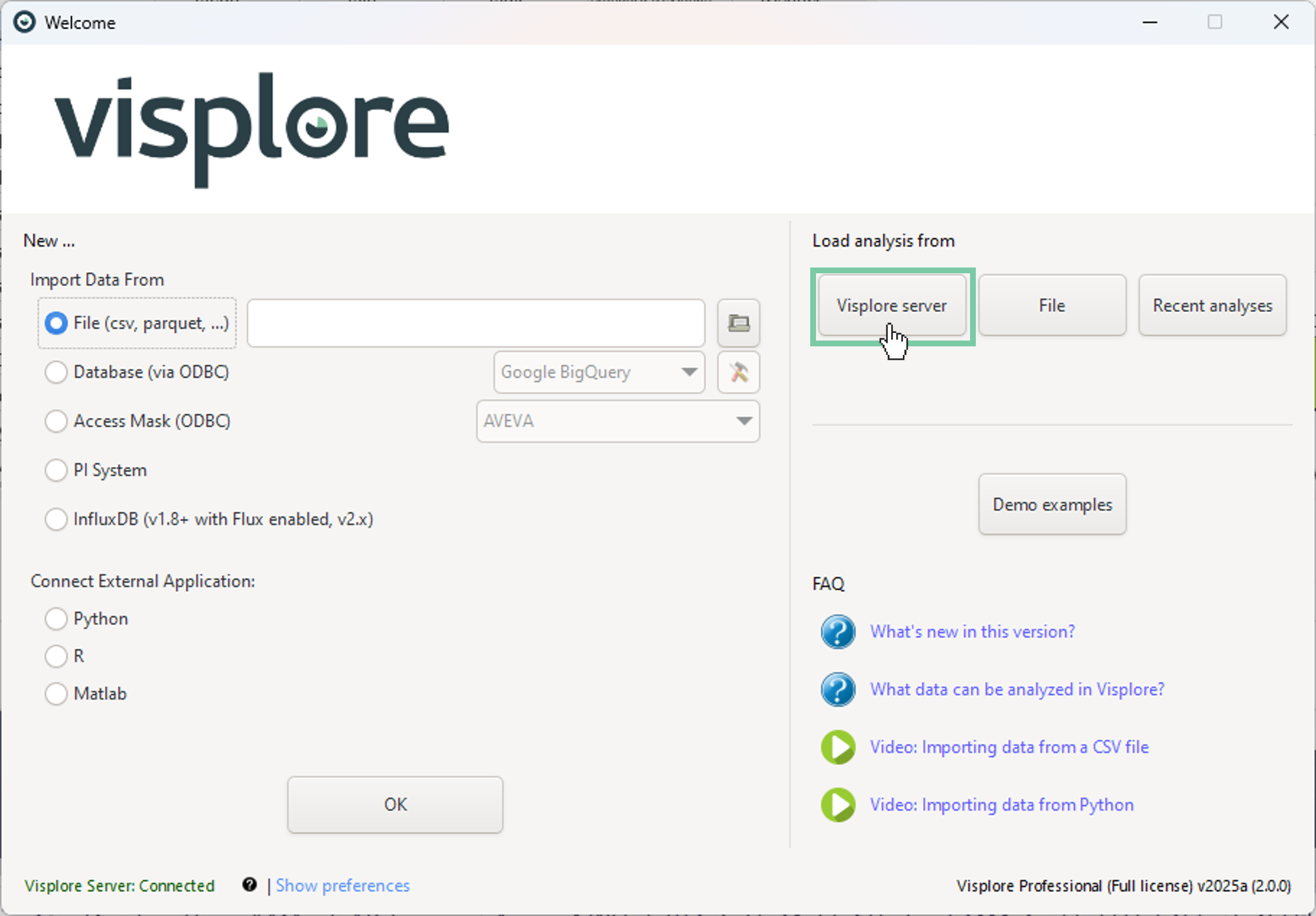Select the PI System radio option
Image resolution: width=1316 pixels, height=916 pixels.
tap(56, 470)
